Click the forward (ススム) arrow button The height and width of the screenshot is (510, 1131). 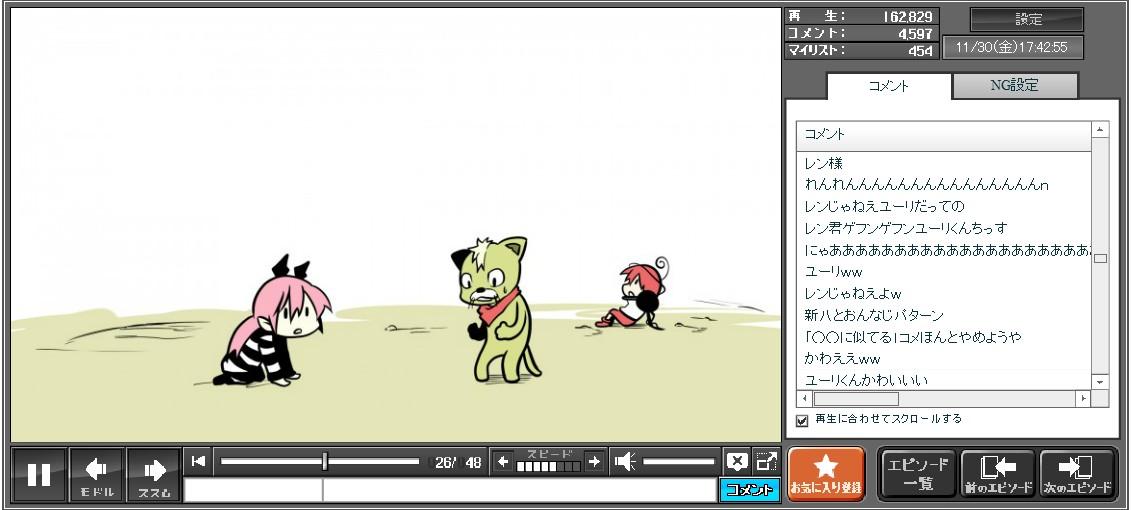(x=153, y=474)
